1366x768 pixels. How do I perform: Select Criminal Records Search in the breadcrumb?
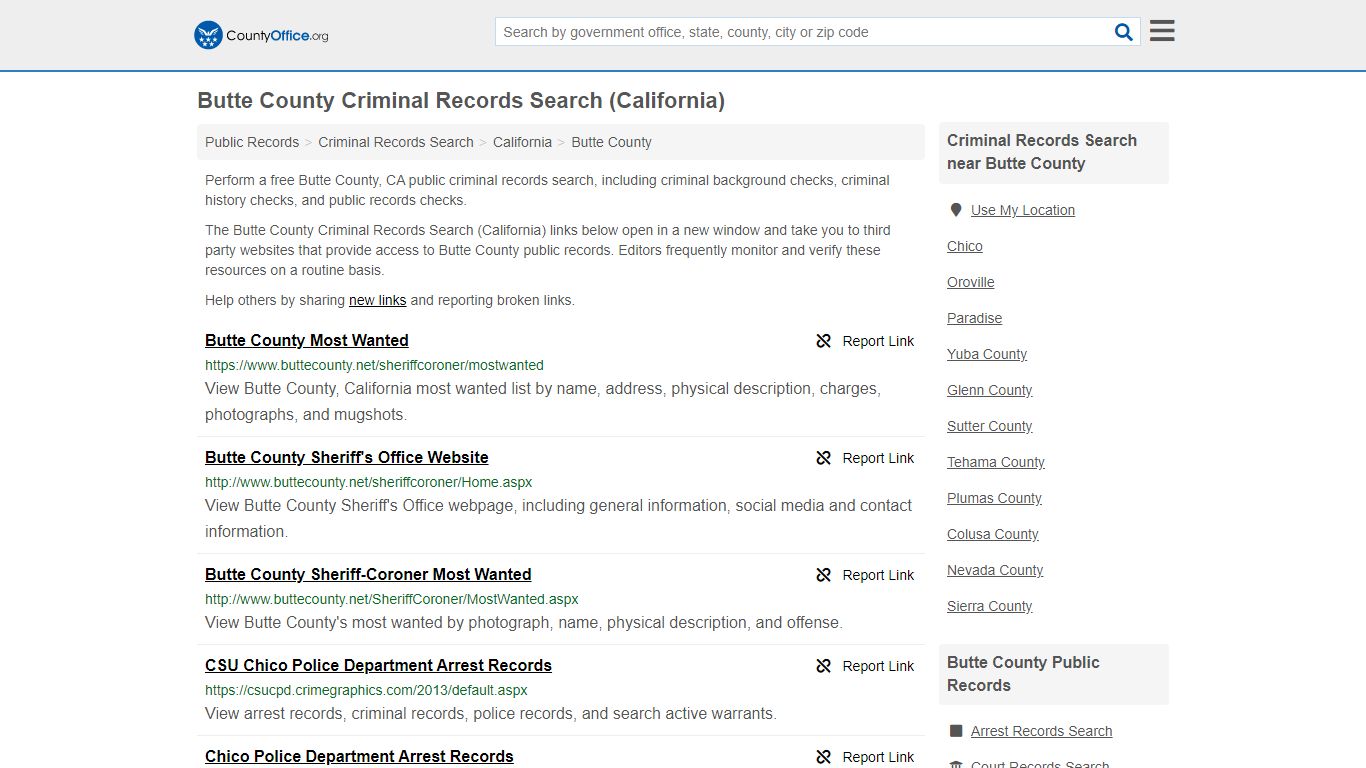click(x=395, y=142)
